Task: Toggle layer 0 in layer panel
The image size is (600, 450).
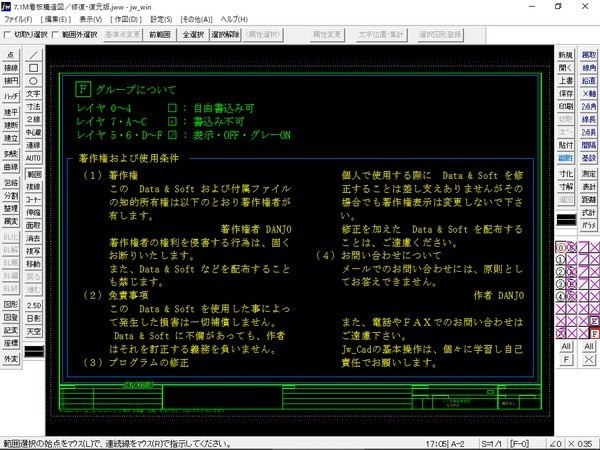Action: (560, 248)
